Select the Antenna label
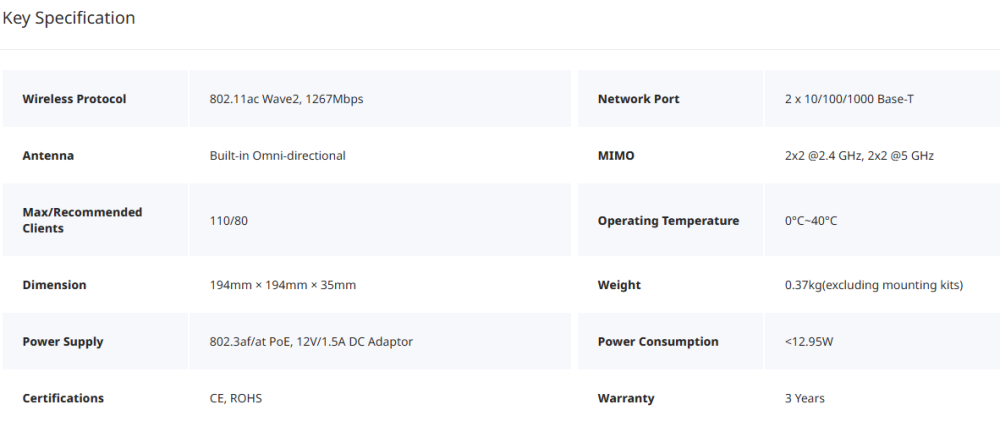1000x432 pixels. (x=48, y=156)
